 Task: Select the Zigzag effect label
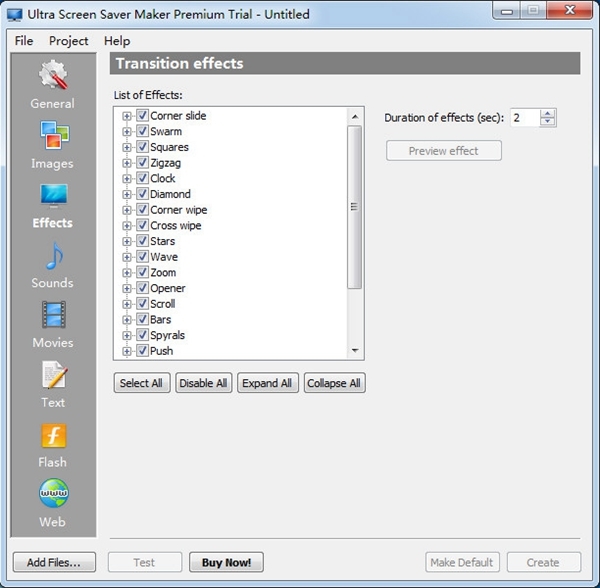[x=165, y=163]
